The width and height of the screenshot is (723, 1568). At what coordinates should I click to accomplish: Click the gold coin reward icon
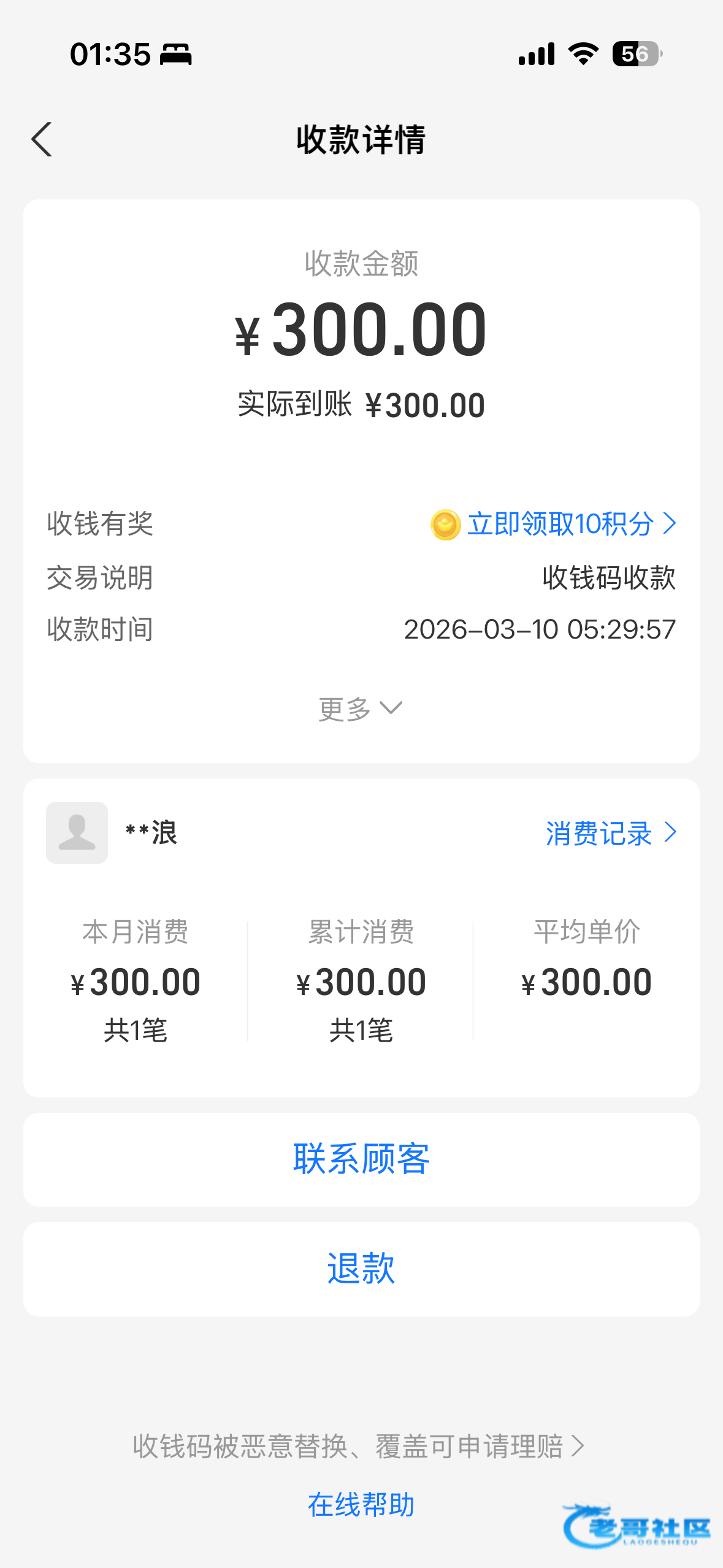click(x=445, y=525)
